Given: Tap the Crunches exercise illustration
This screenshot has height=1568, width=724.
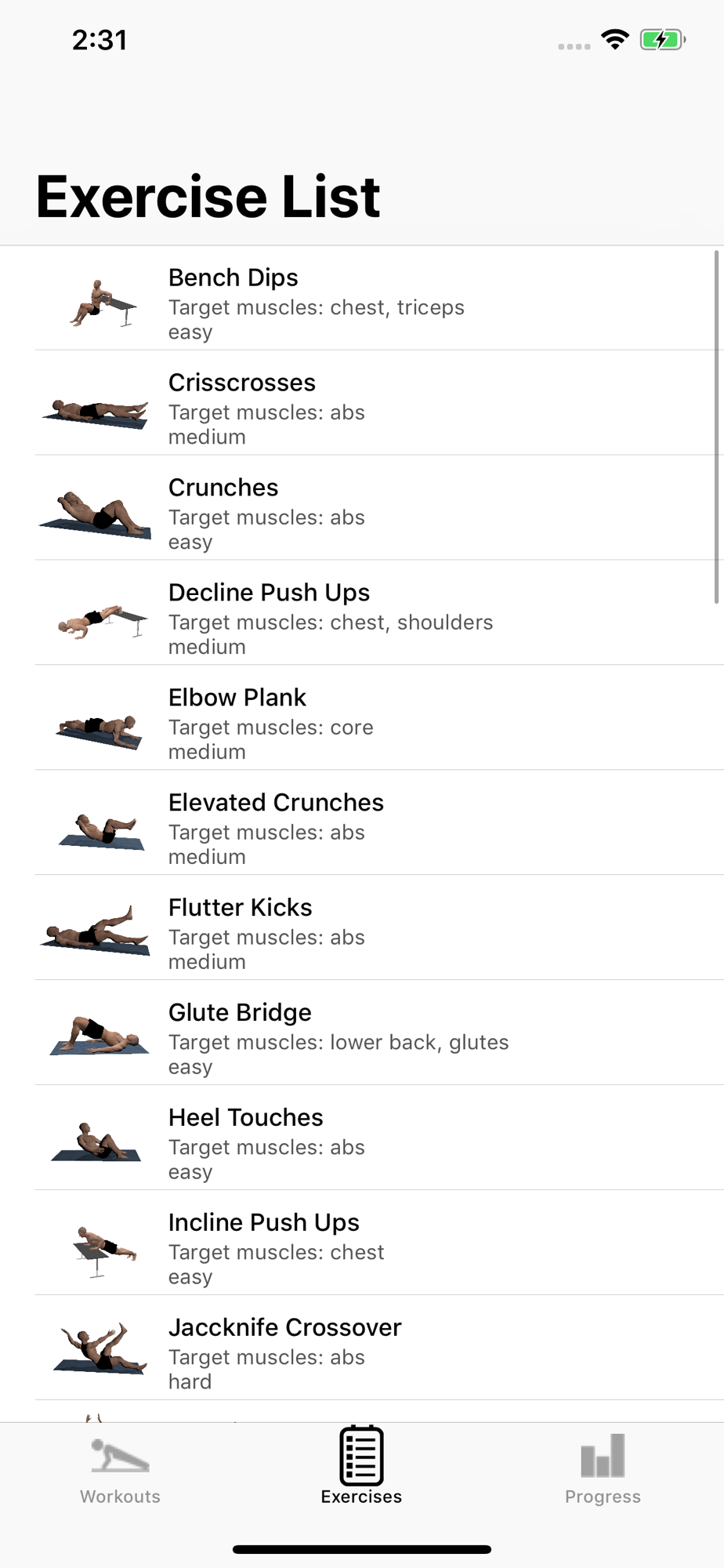Looking at the screenshot, I should pyautogui.click(x=95, y=514).
